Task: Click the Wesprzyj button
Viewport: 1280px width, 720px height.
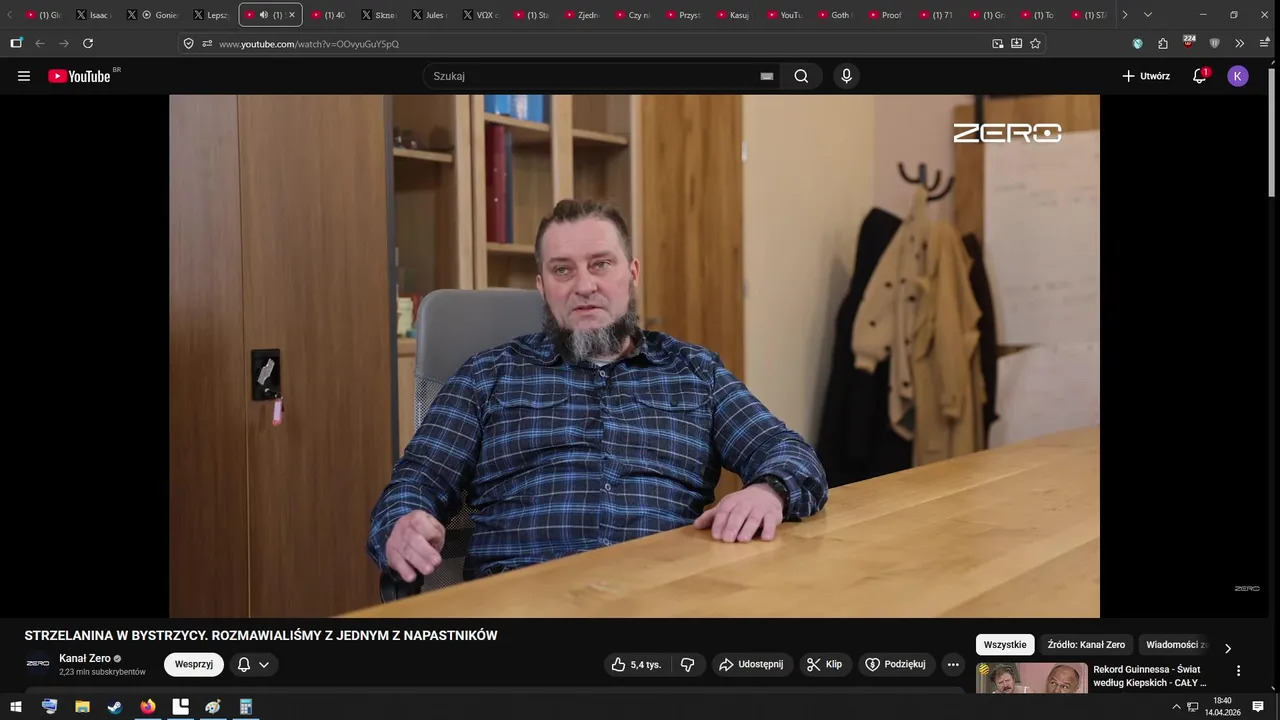Action: pyautogui.click(x=194, y=664)
